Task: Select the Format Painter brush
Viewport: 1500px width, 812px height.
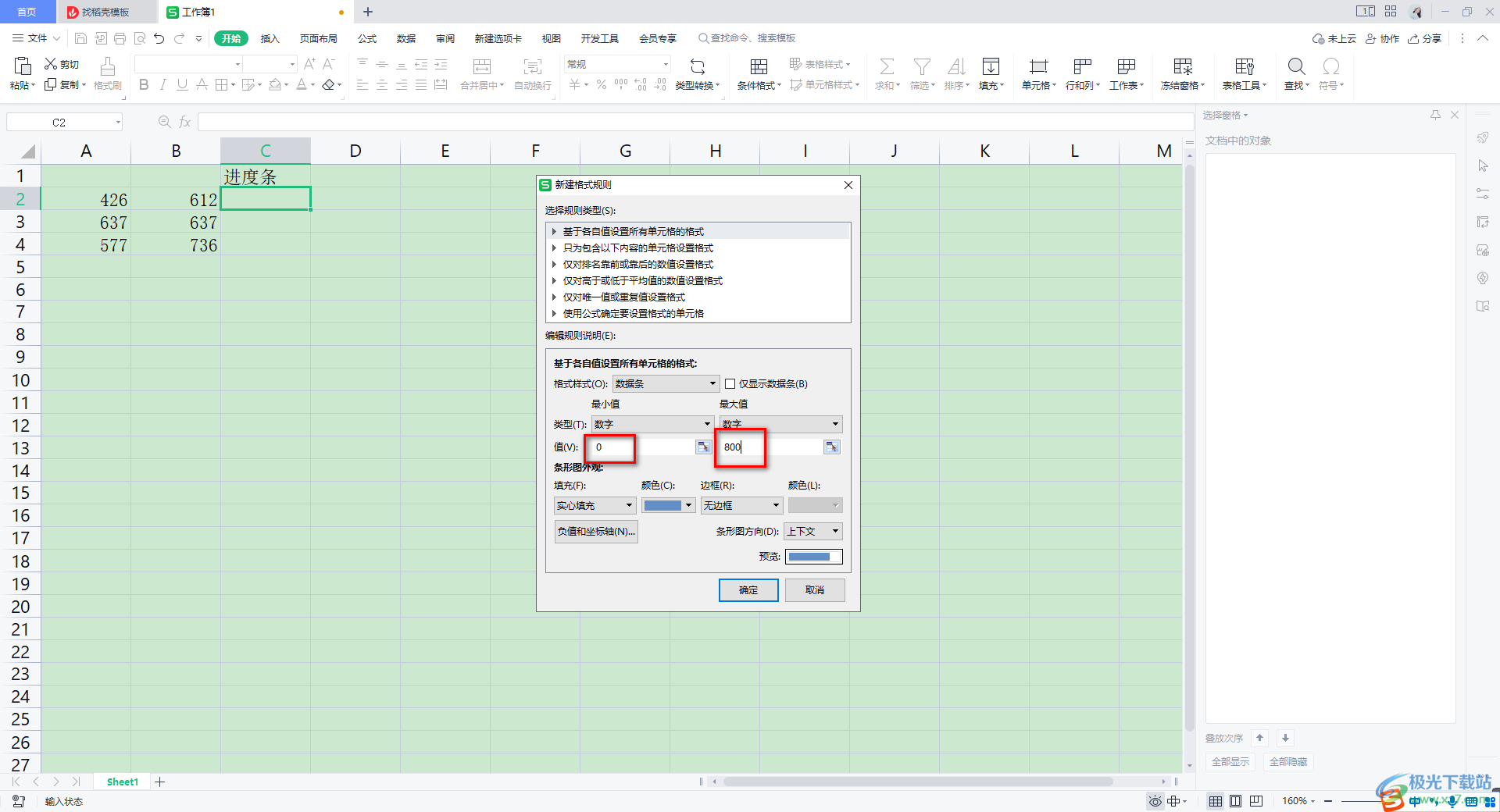Action: pos(108,66)
